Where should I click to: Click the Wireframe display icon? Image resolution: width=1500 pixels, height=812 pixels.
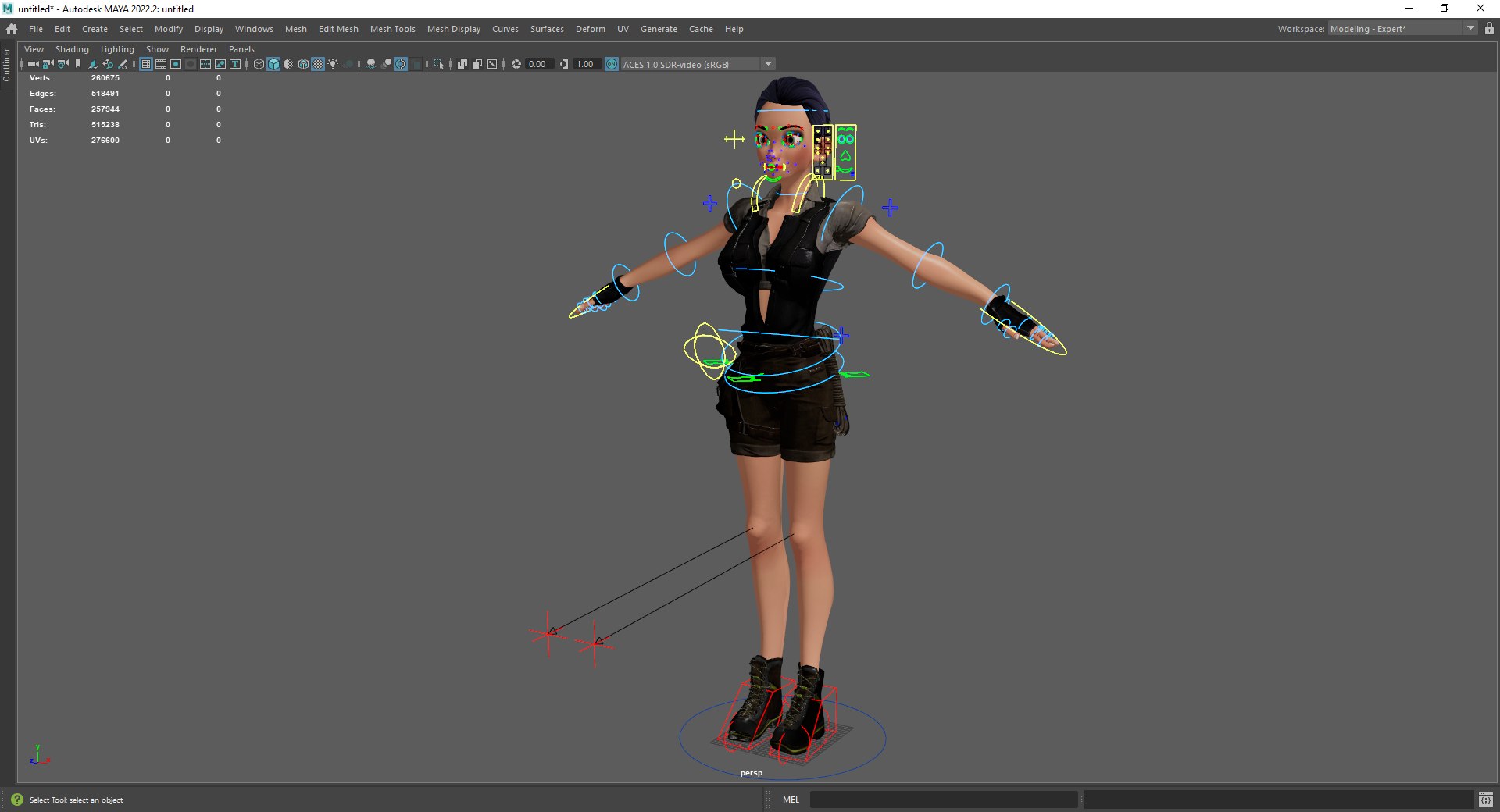pyautogui.click(x=259, y=64)
